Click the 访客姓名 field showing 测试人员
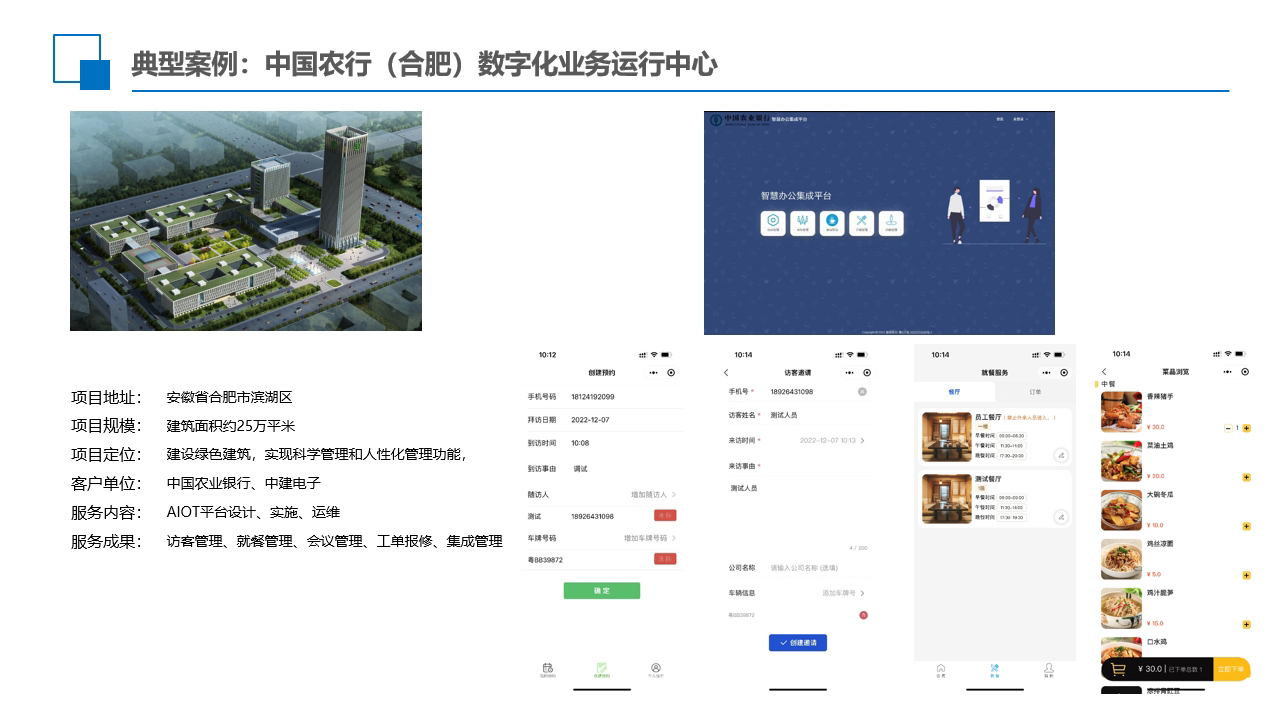Image resolution: width=1277 pixels, height=716 pixels. [784, 415]
